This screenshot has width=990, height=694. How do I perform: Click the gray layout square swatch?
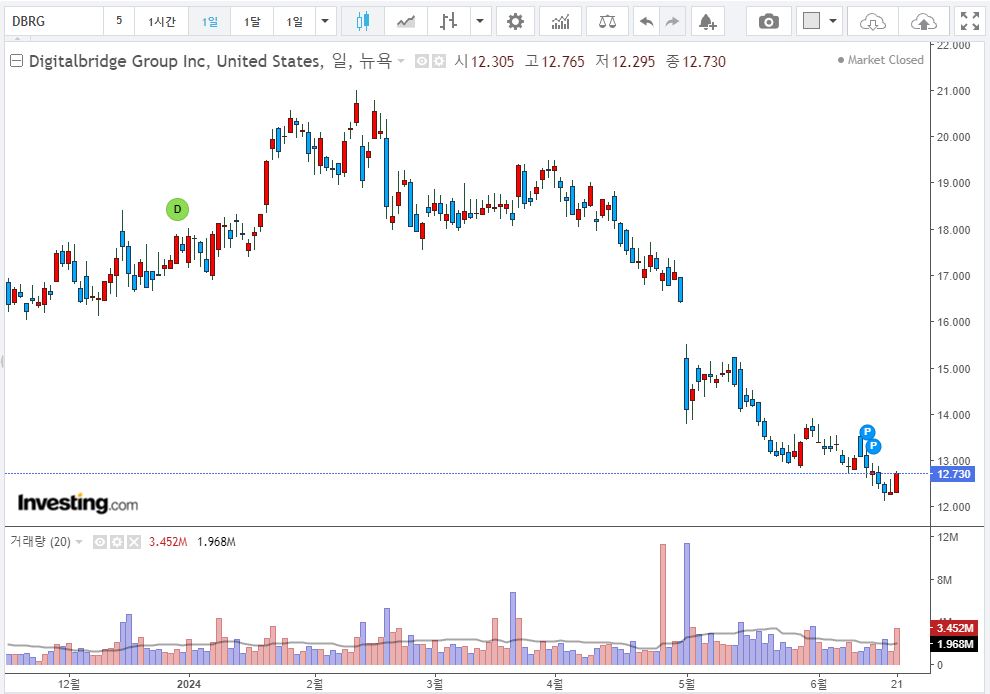coord(811,21)
